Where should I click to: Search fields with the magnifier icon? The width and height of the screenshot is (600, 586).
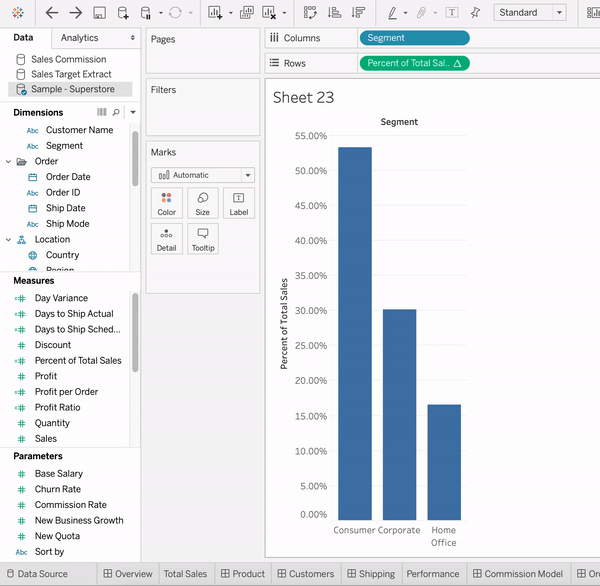pyautogui.click(x=116, y=113)
